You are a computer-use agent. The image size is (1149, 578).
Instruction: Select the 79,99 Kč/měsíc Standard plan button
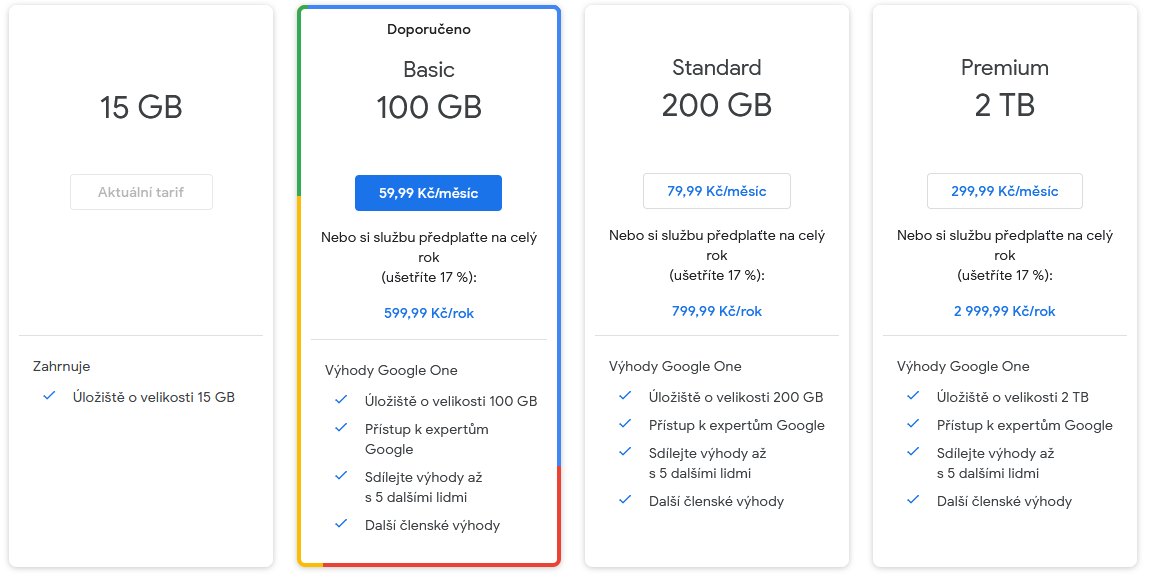[x=716, y=191]
